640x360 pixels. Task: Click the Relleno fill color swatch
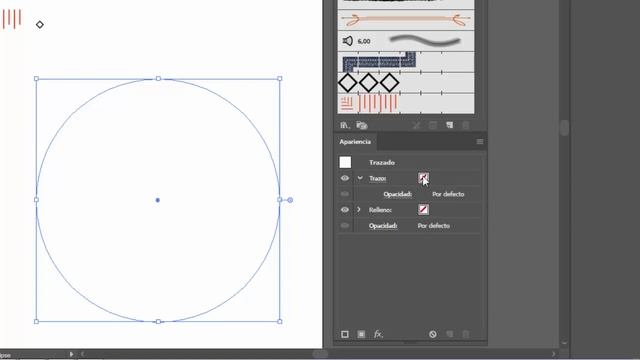pyautogui.click(x=423, y=210)
